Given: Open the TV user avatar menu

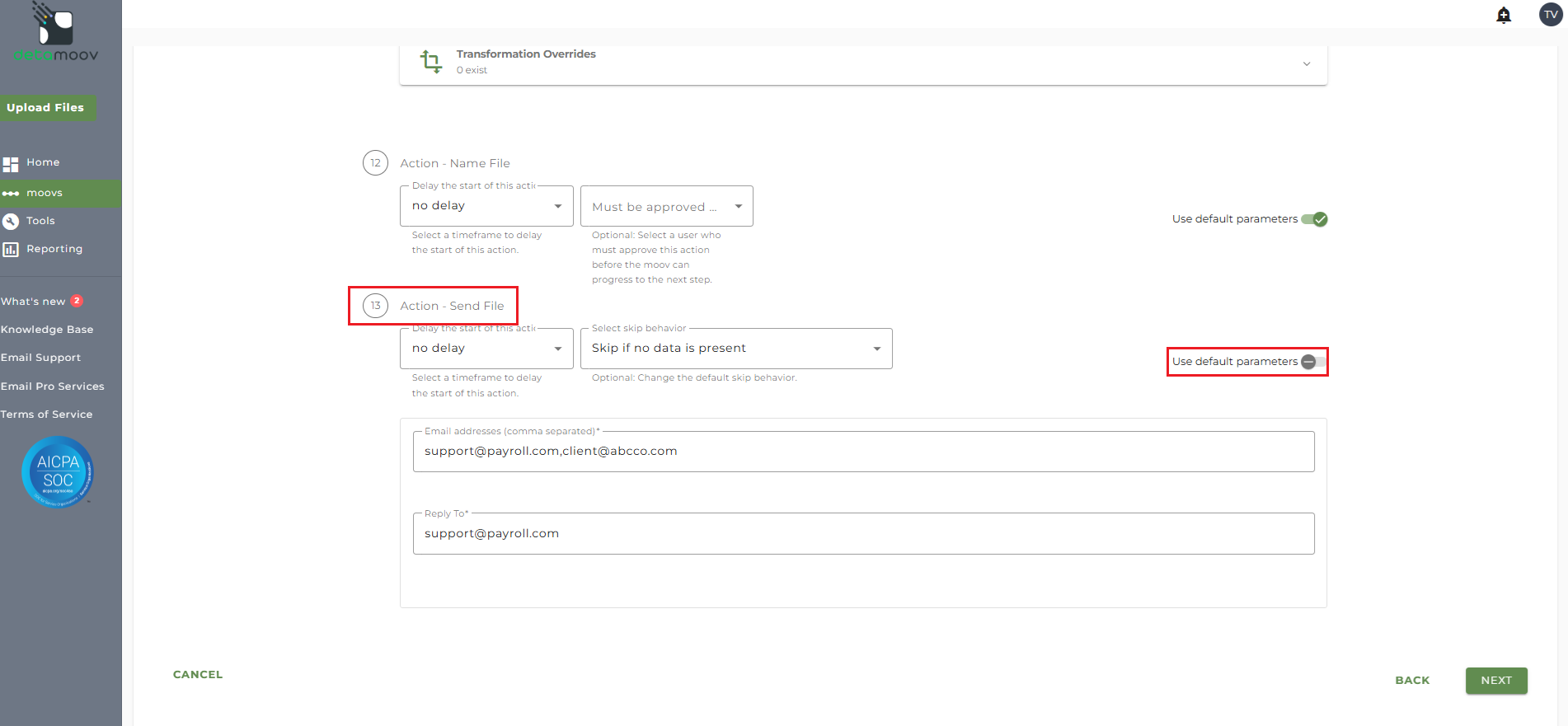Looking at the screenshot, I should [x=1550, y=15].
